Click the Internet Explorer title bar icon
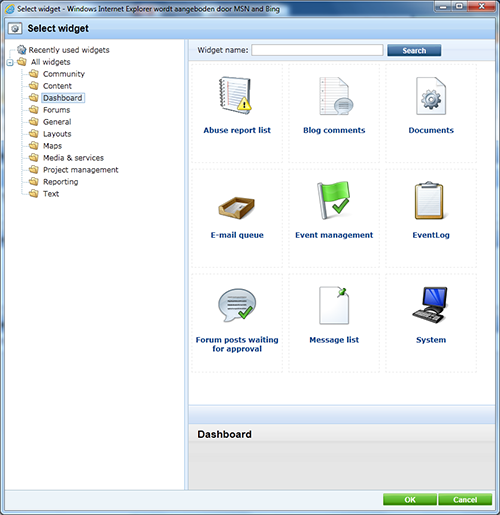The height and width of the screenshot is (515, 500). (x=10, y=9)
